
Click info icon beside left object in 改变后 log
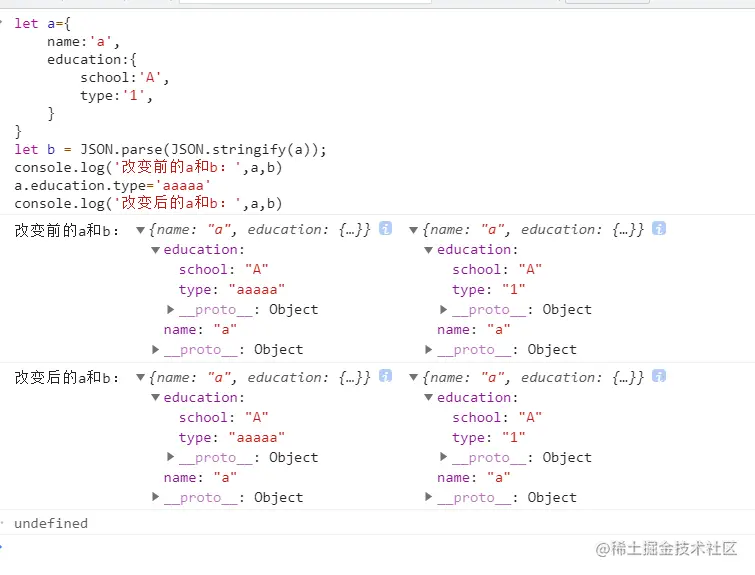point(385,376)
